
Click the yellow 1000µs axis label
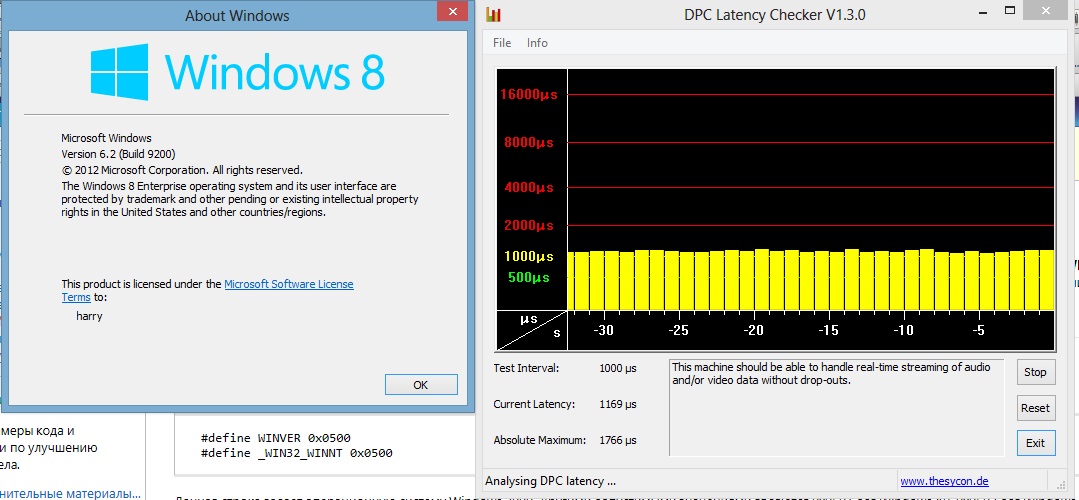[528, 257]
